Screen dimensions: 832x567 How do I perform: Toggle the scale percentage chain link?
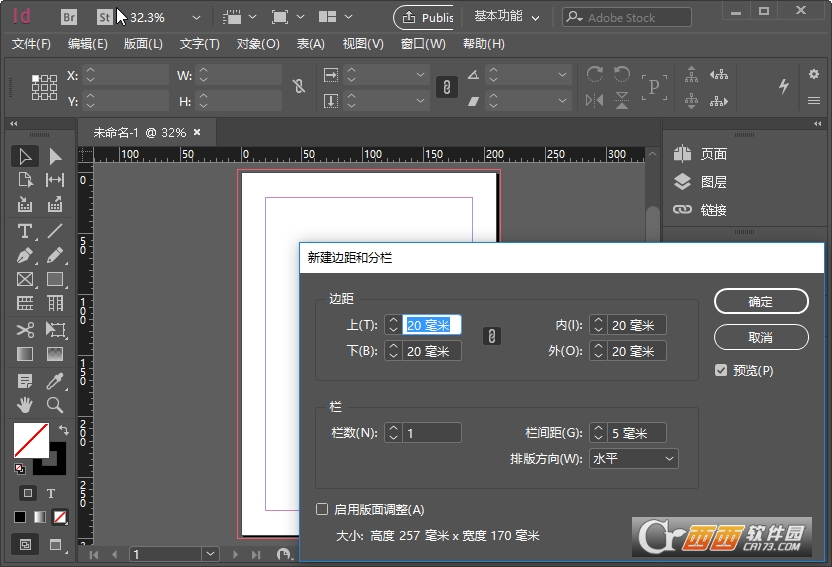447,87
